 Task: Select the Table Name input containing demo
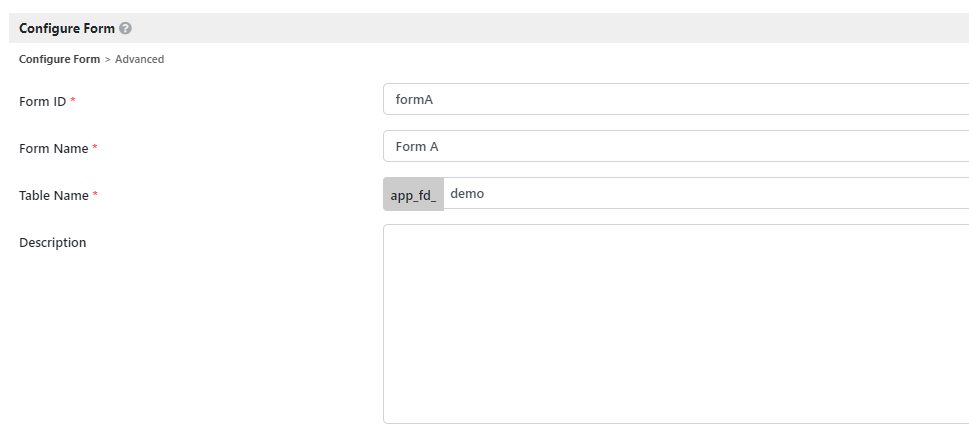pyautogui.click(x=705, y=193)
